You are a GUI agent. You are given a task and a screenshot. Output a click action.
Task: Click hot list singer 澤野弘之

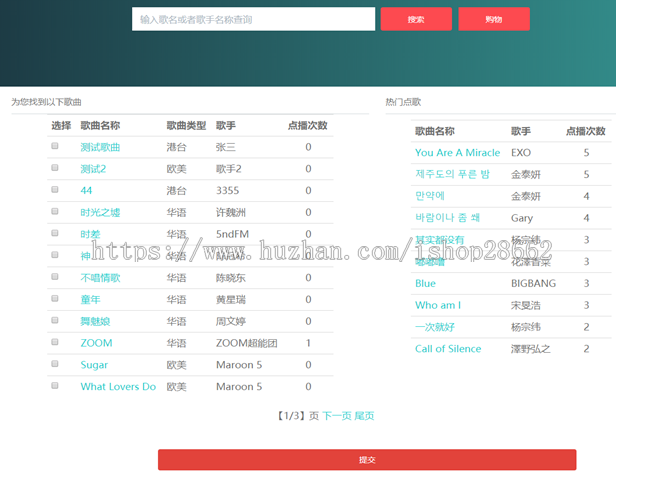click(x=531, y=349)
